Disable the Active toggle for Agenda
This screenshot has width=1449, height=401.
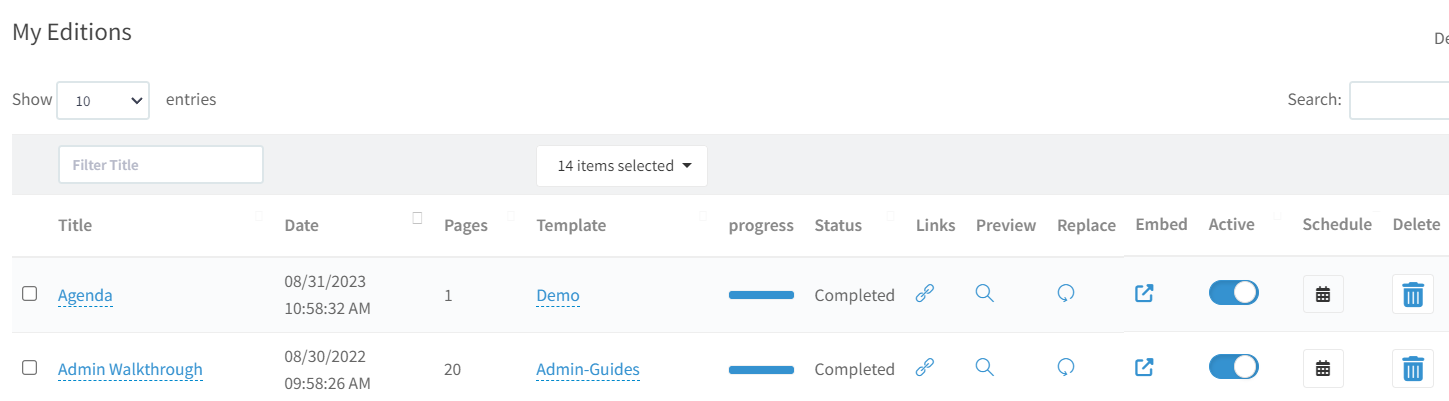tap(1234, 293)
